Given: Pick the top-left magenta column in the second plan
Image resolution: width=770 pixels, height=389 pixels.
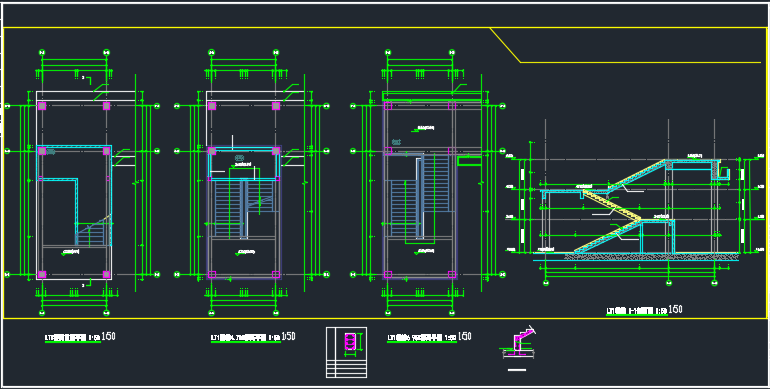Looking at the screenshot, I should click(x=212, y=106).
